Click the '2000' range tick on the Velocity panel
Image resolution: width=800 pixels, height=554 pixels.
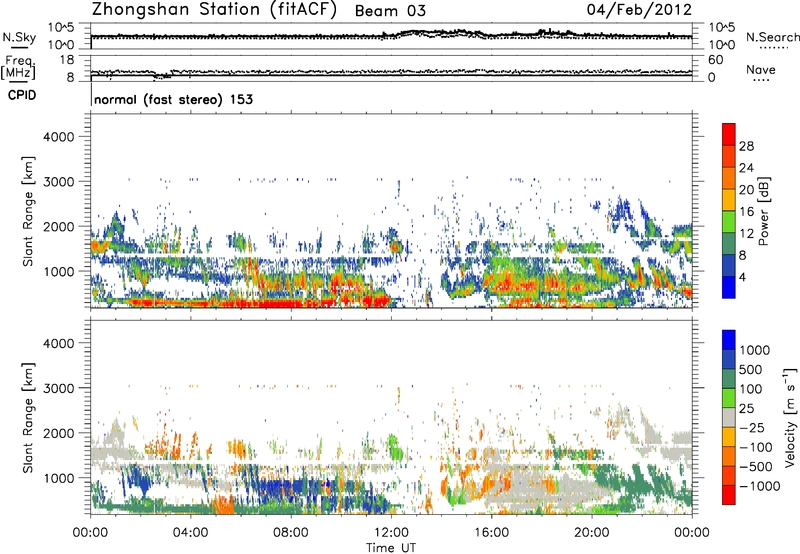pyautogui.click(x=58, y=433)
